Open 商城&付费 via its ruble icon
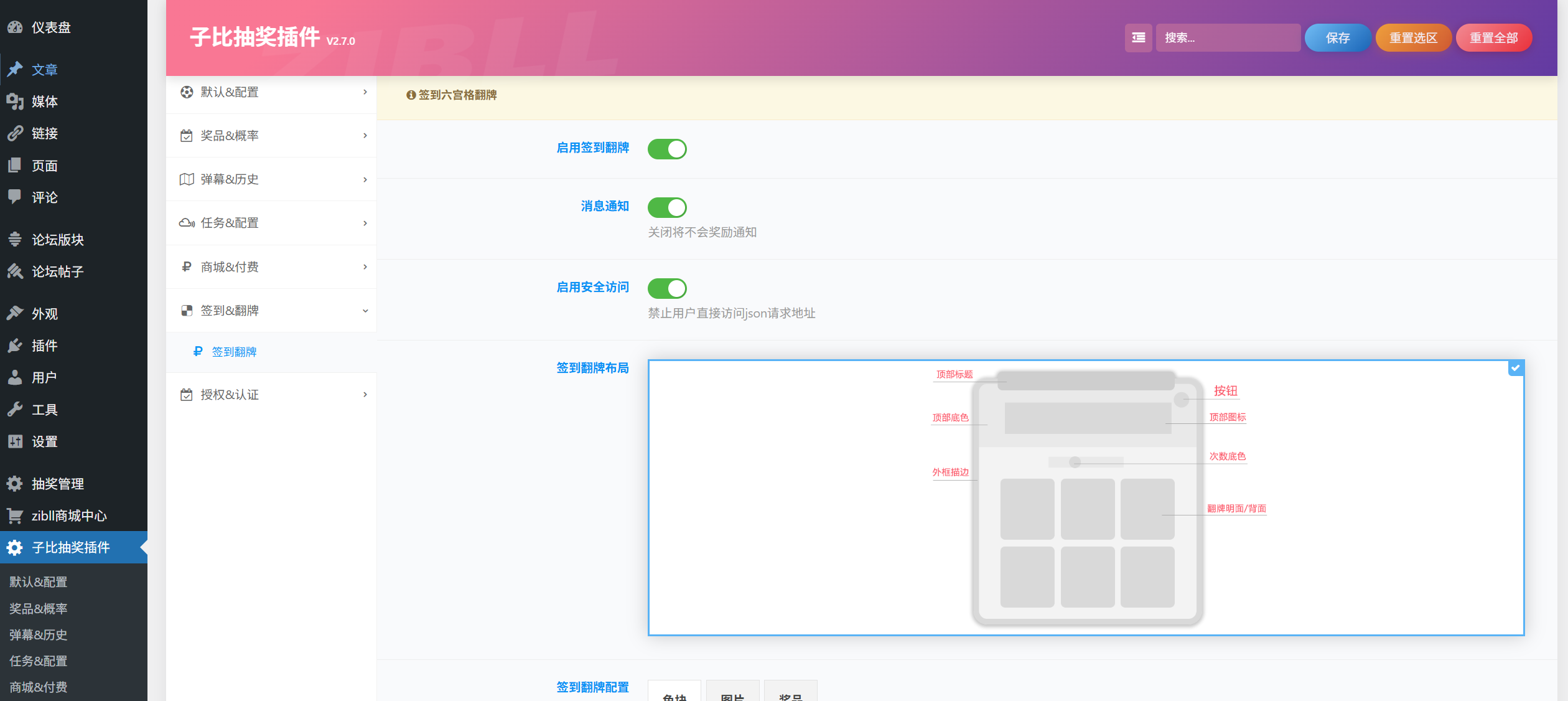Image resolution: width=1568 pixels, height=701 pixels. click(187, 266)
